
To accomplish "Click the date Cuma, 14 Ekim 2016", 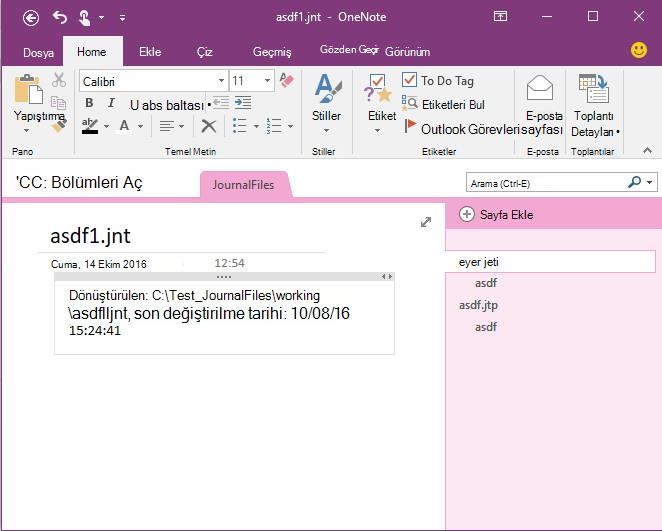I will tap(99, 264).
